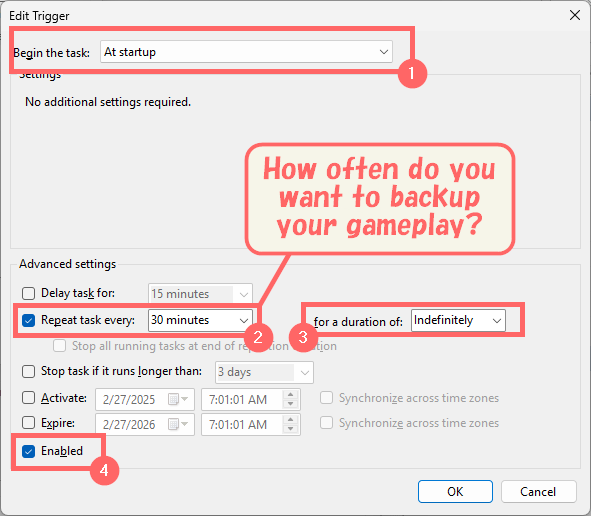Decrease the Expire time with down arrow
The width and height of the screenshot is (591, 516).
coord(290,429)
